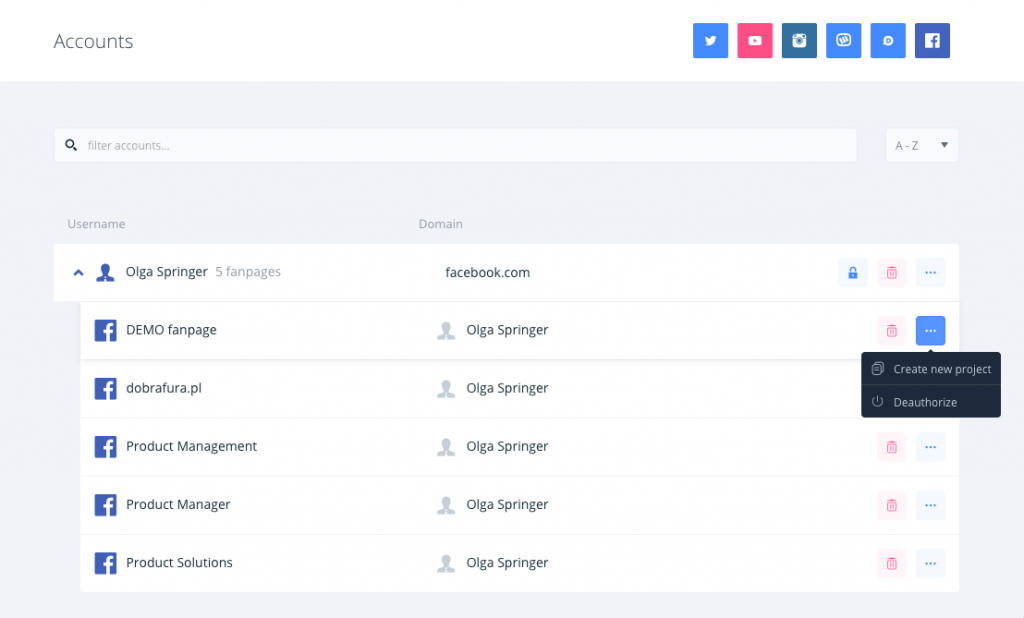Click the Product Solutions fanpage name
Viewport: 1024px width, 618px height.
(179, 563)
